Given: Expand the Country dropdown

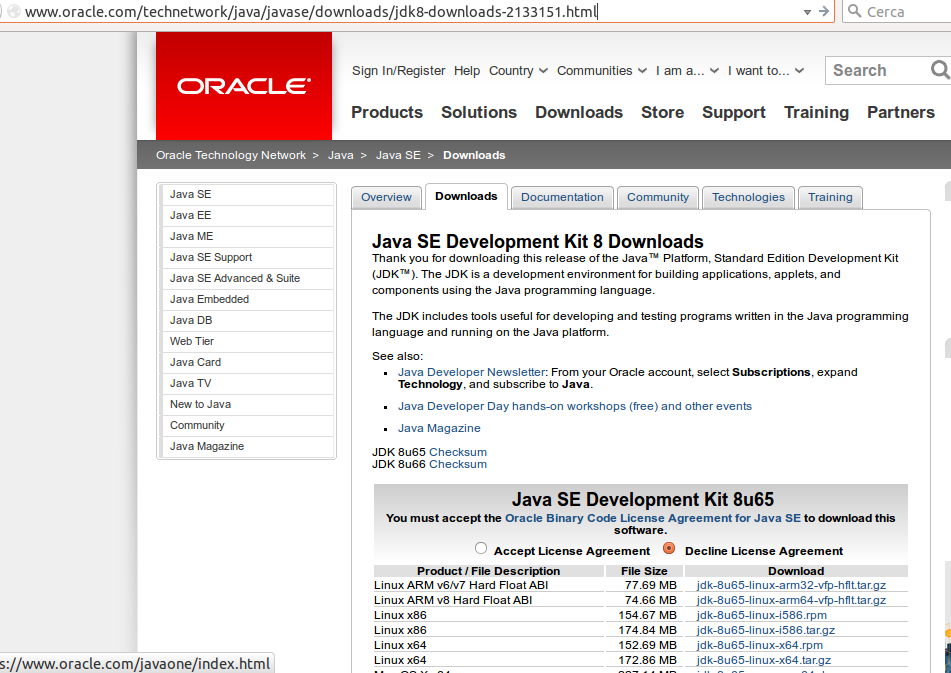Looking at the screenshot, I should (x=518, y=71).
